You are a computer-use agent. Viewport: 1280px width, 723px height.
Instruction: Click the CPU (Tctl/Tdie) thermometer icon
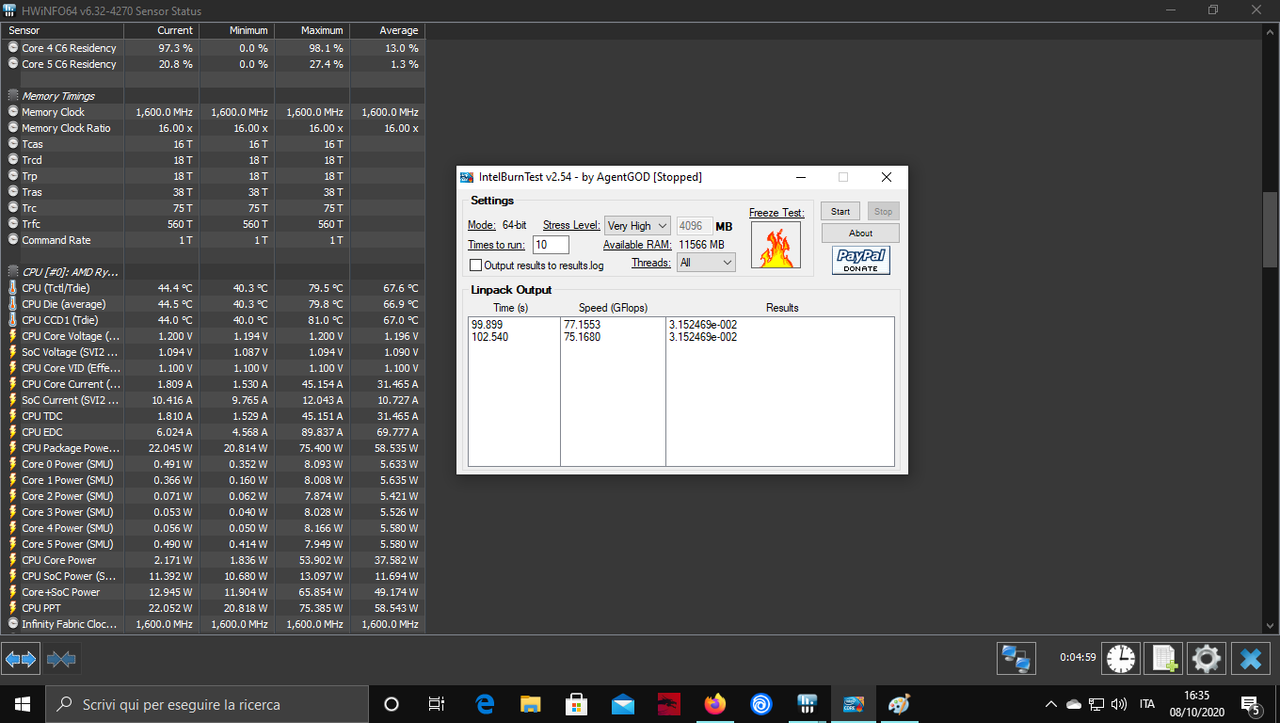point(13,288)
